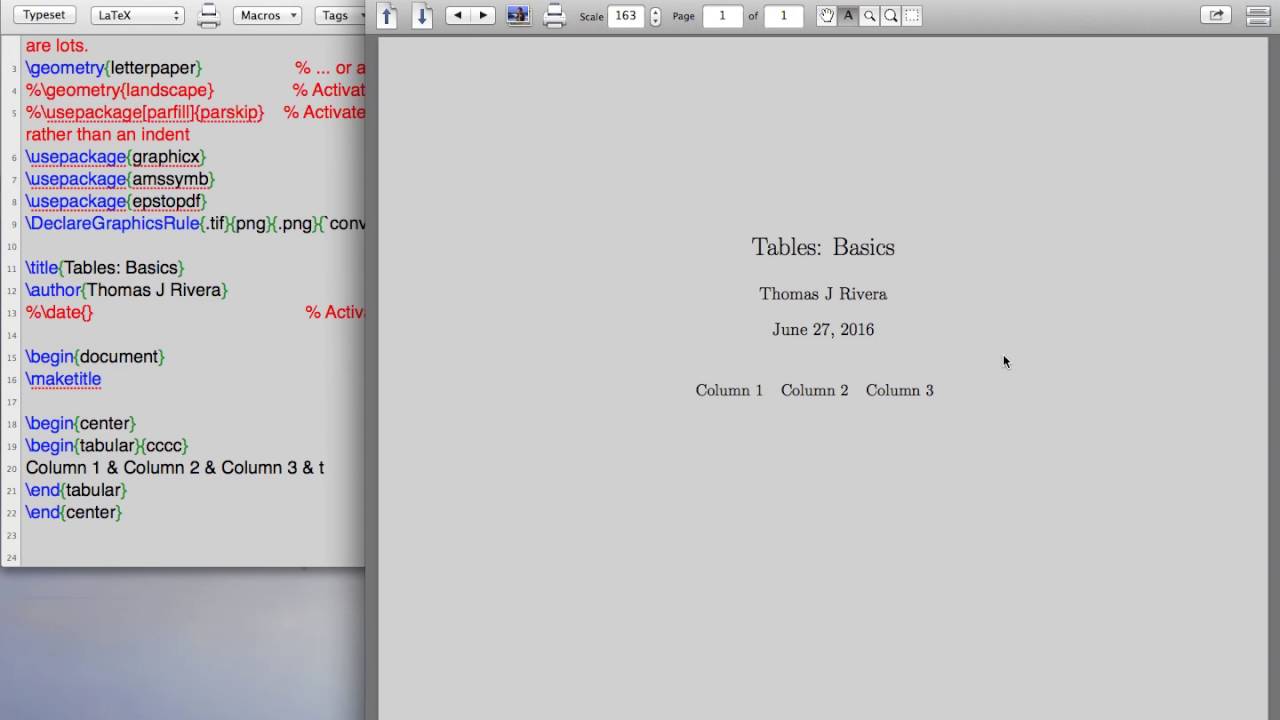
Task: Print the PDF preview via printer icon
Action: (554, 15)
